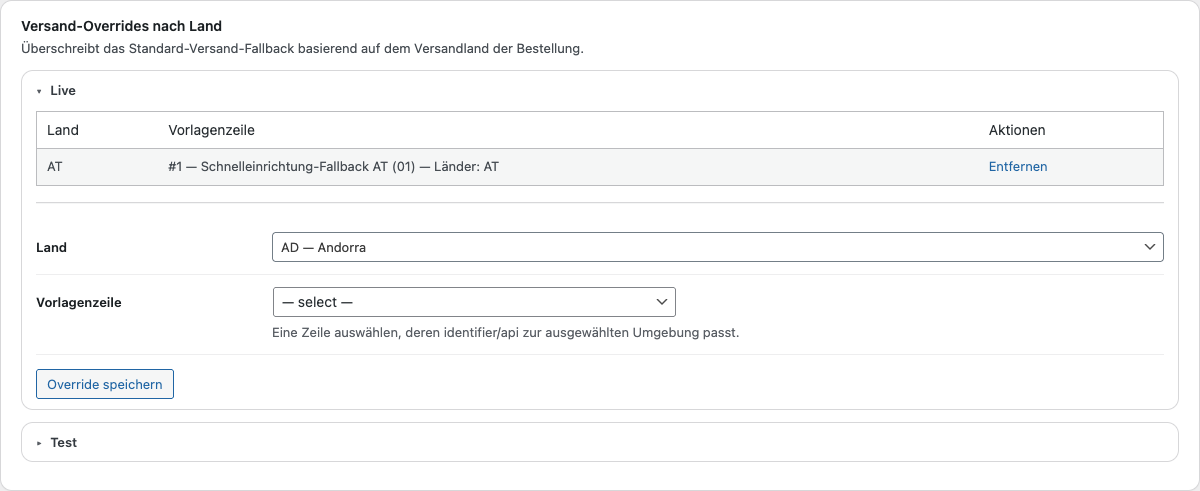Click the Vorlagenzeile column header

(212, 130)
